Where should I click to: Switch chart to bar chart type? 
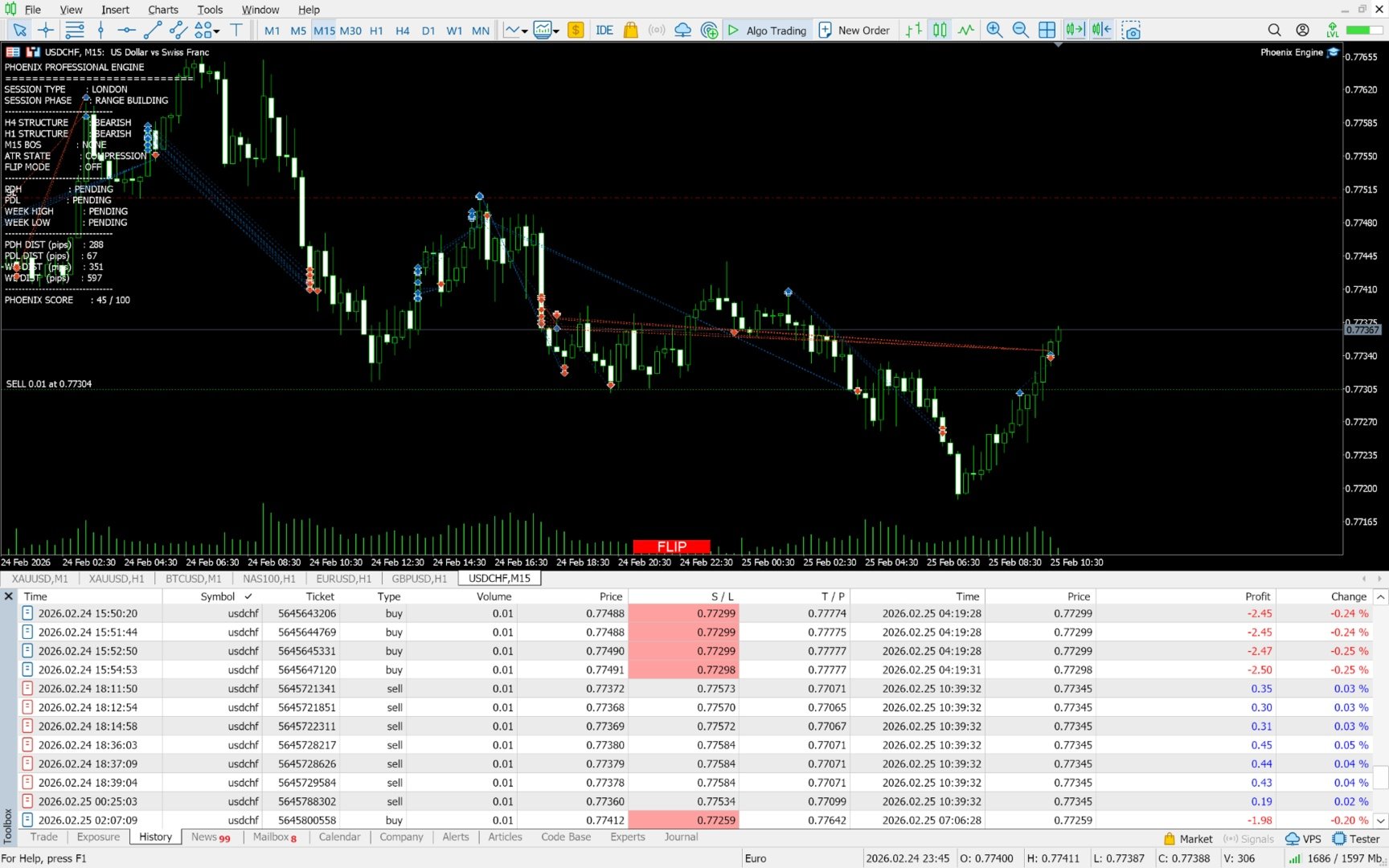tap(914, 31)
